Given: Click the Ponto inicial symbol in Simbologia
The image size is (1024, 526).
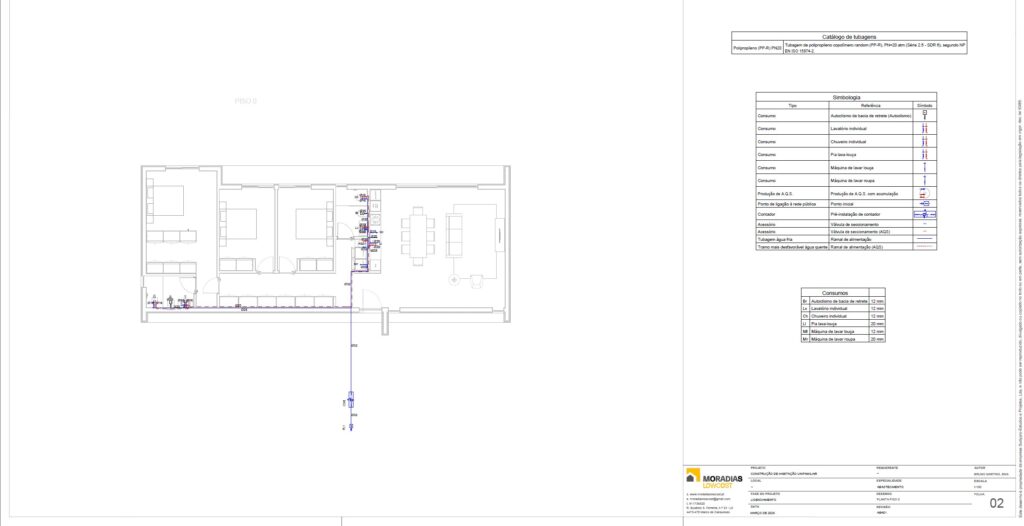Looking at the screenshot, I should [925, 204].
